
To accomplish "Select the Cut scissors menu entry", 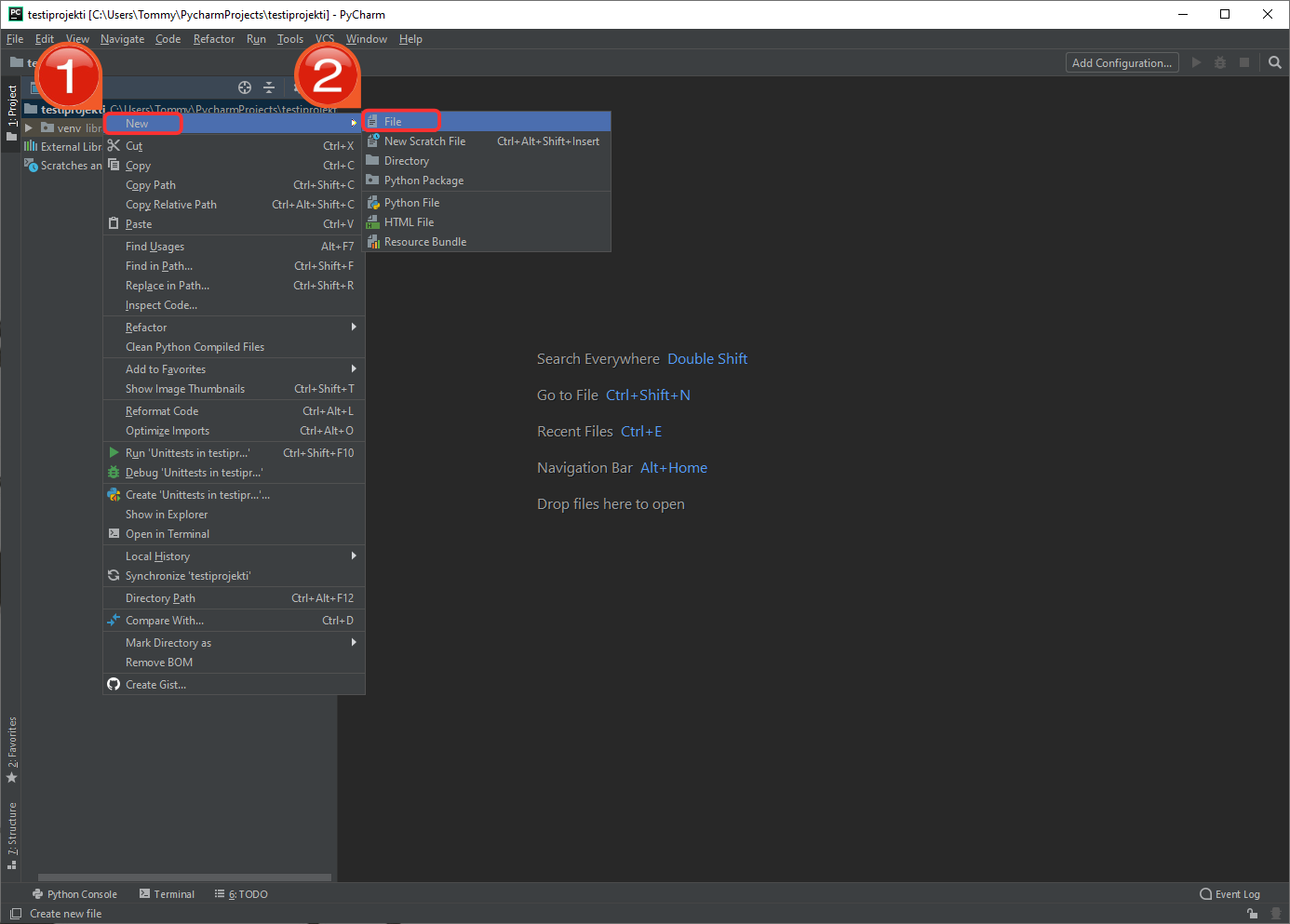I will (x=134, y=146).
